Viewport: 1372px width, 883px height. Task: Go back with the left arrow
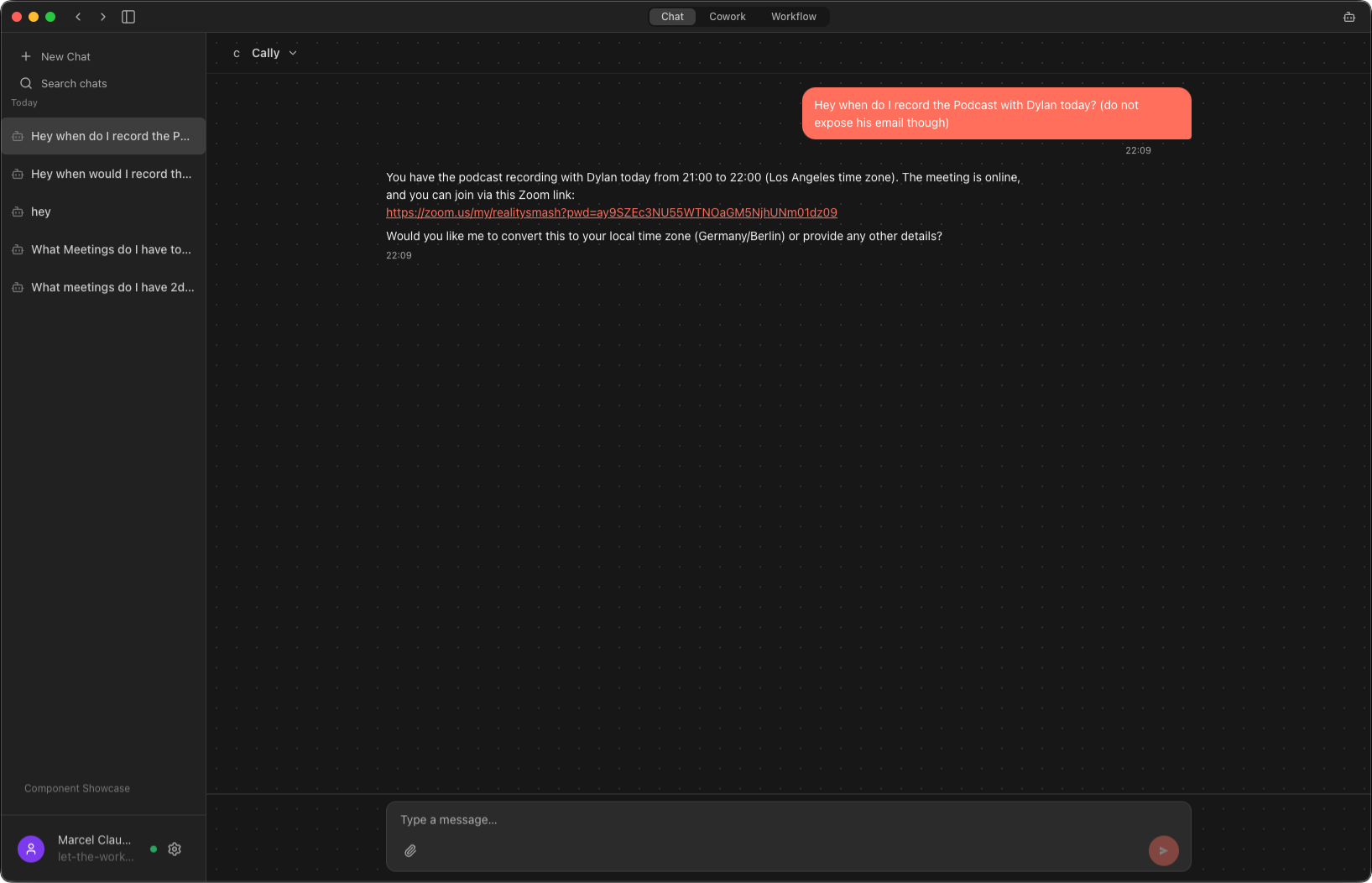point(78,17)
